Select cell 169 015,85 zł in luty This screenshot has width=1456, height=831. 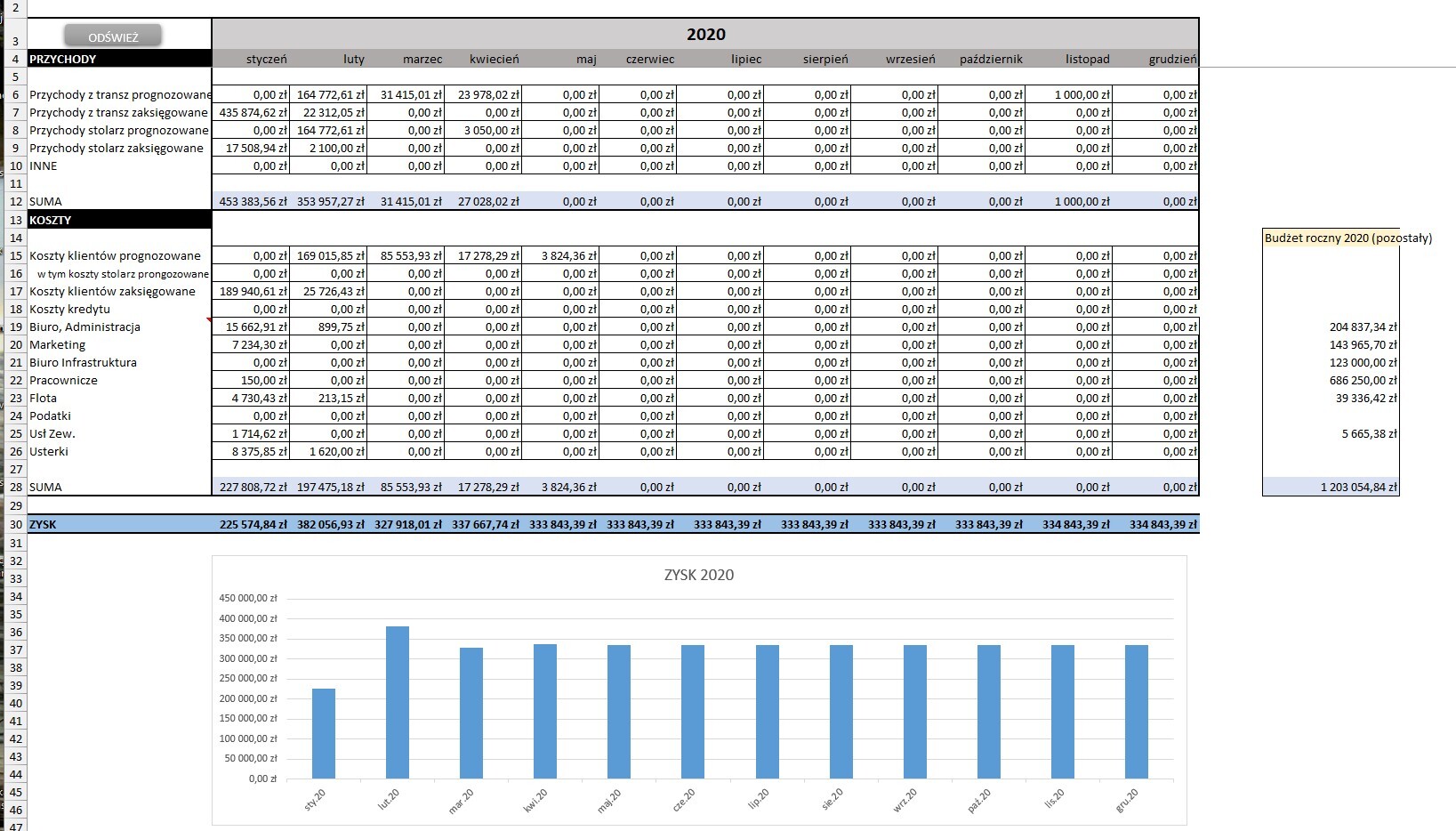(x=328, y=255)
